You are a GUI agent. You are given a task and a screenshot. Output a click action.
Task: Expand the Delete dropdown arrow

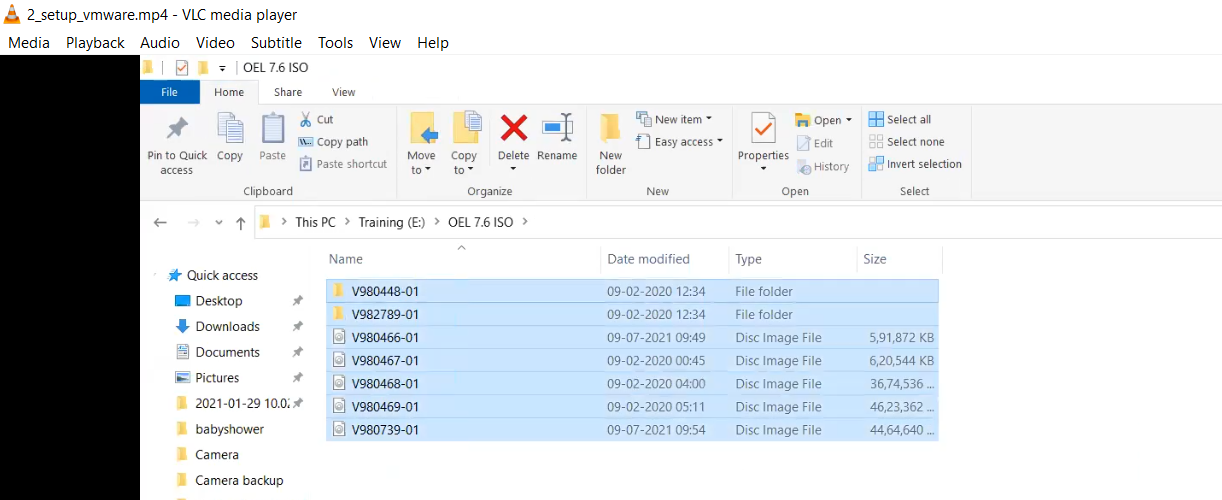click(x=514, y=170)
